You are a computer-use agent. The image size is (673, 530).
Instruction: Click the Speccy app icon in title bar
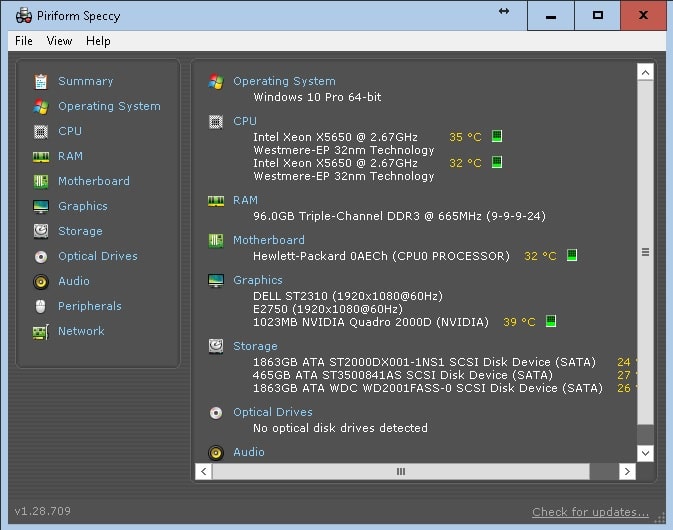24,16
